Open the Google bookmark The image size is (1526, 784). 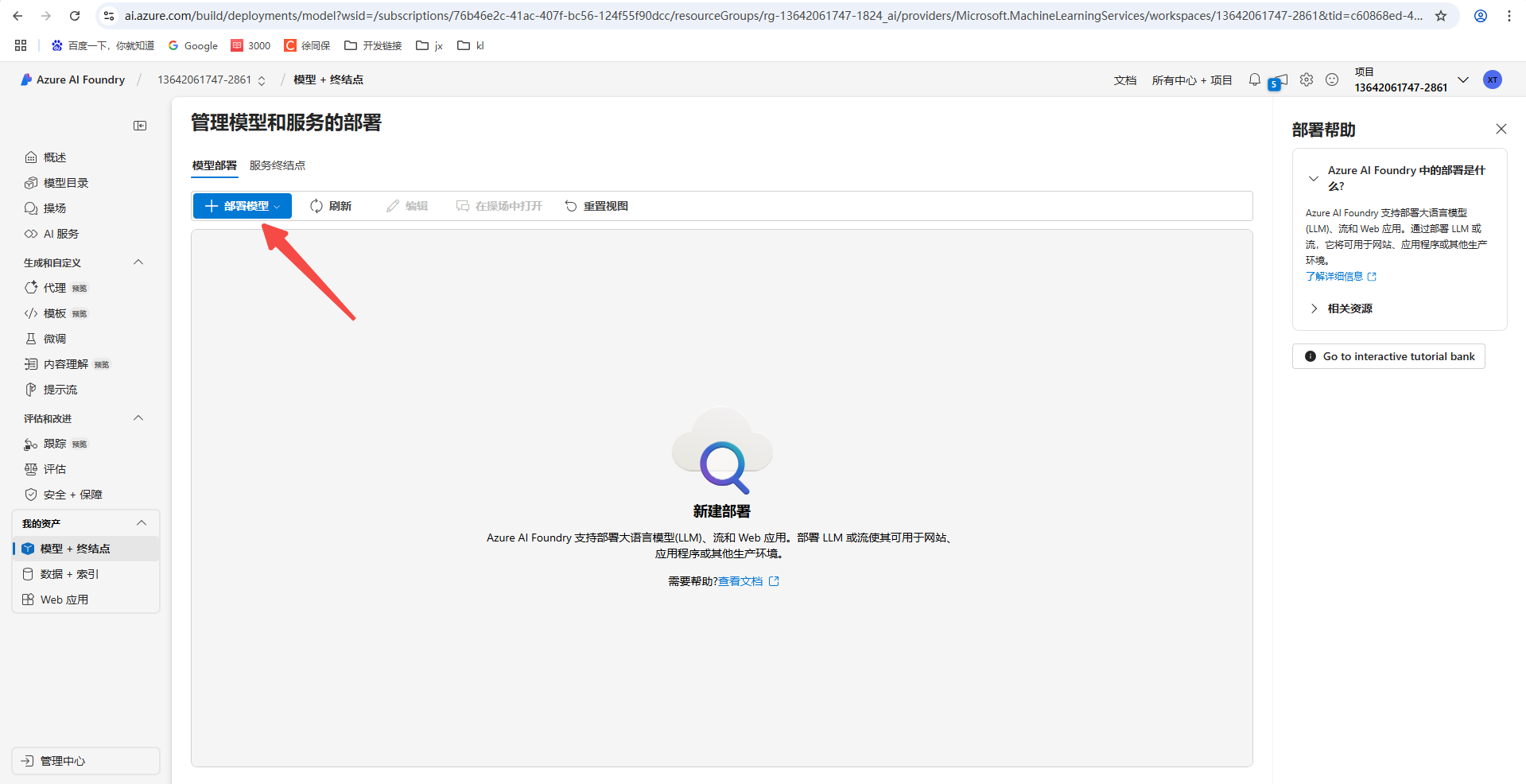193,45
